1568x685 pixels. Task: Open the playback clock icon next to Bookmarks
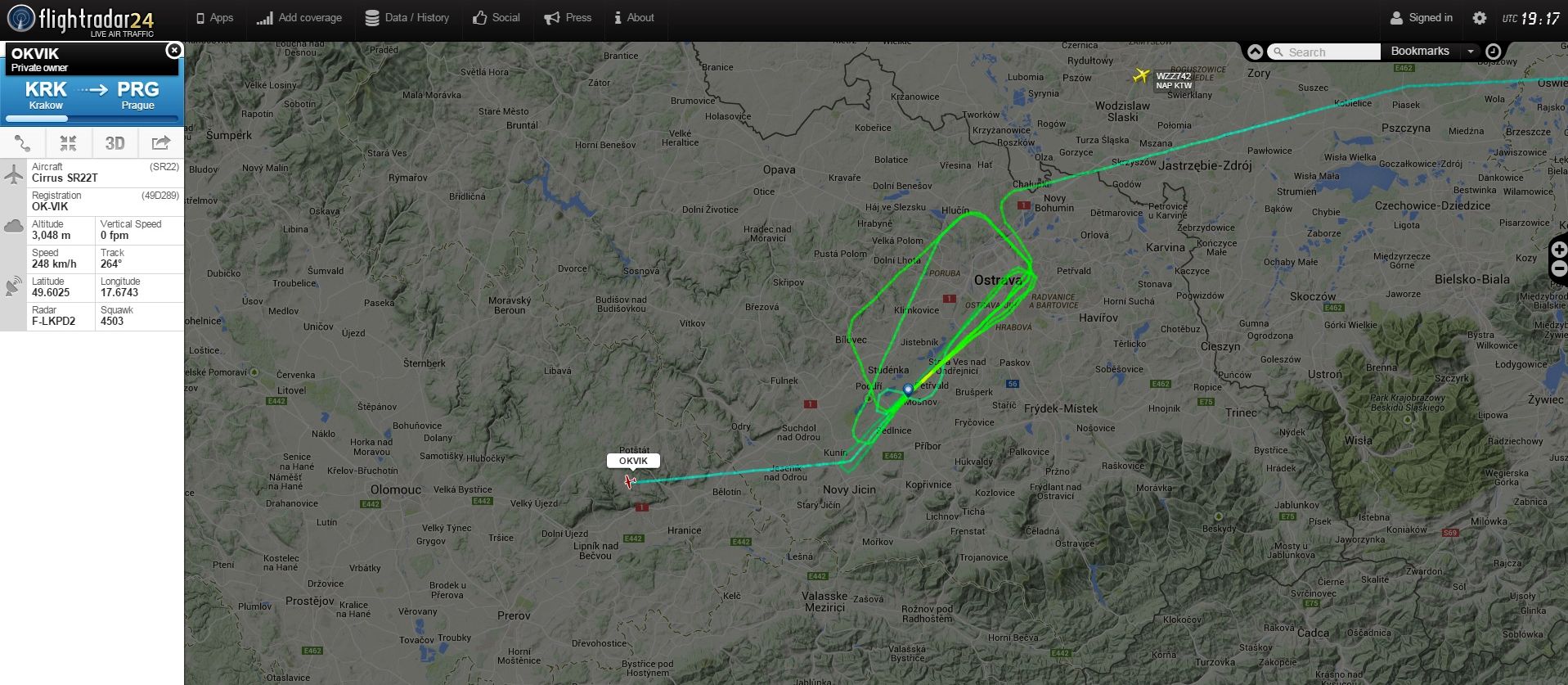pyautogui.click(x=1493, y=52)
